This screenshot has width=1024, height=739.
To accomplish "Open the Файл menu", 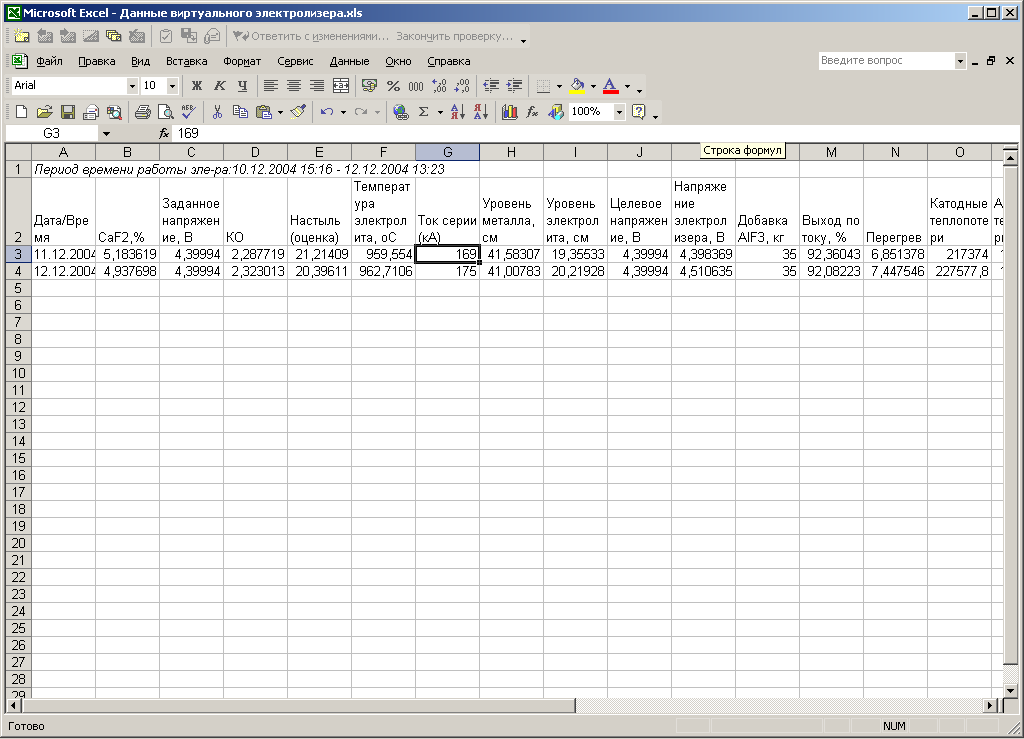I will 49,61.
